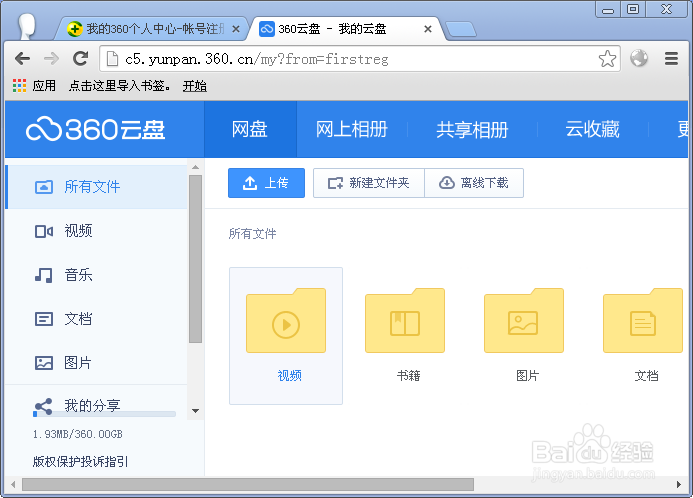Viewport: 693px width, 498px height.
Task: Reload the page with the refresh icon
Action: coord(80,58)
